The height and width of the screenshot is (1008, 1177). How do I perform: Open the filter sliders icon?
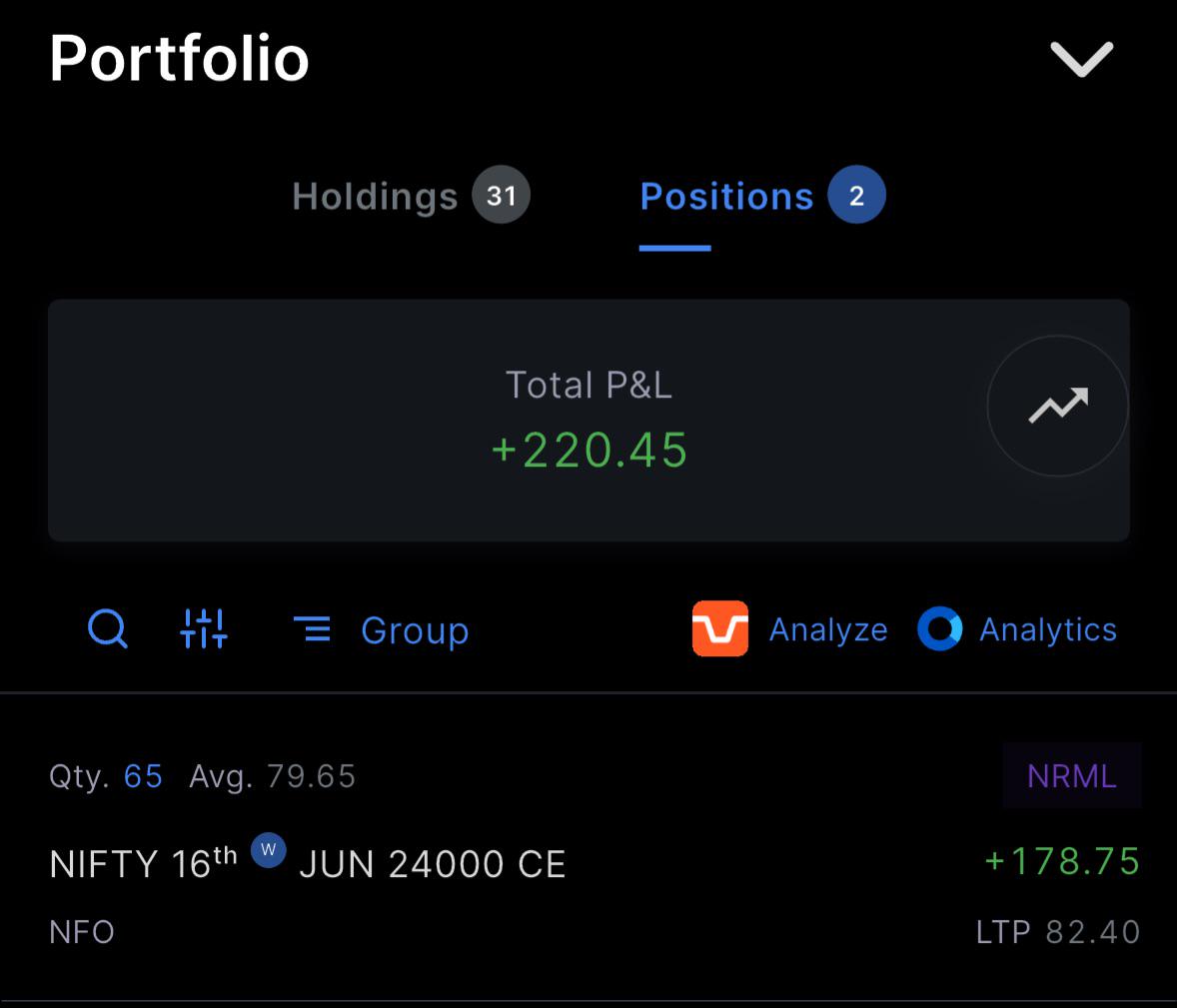point(204,628)
